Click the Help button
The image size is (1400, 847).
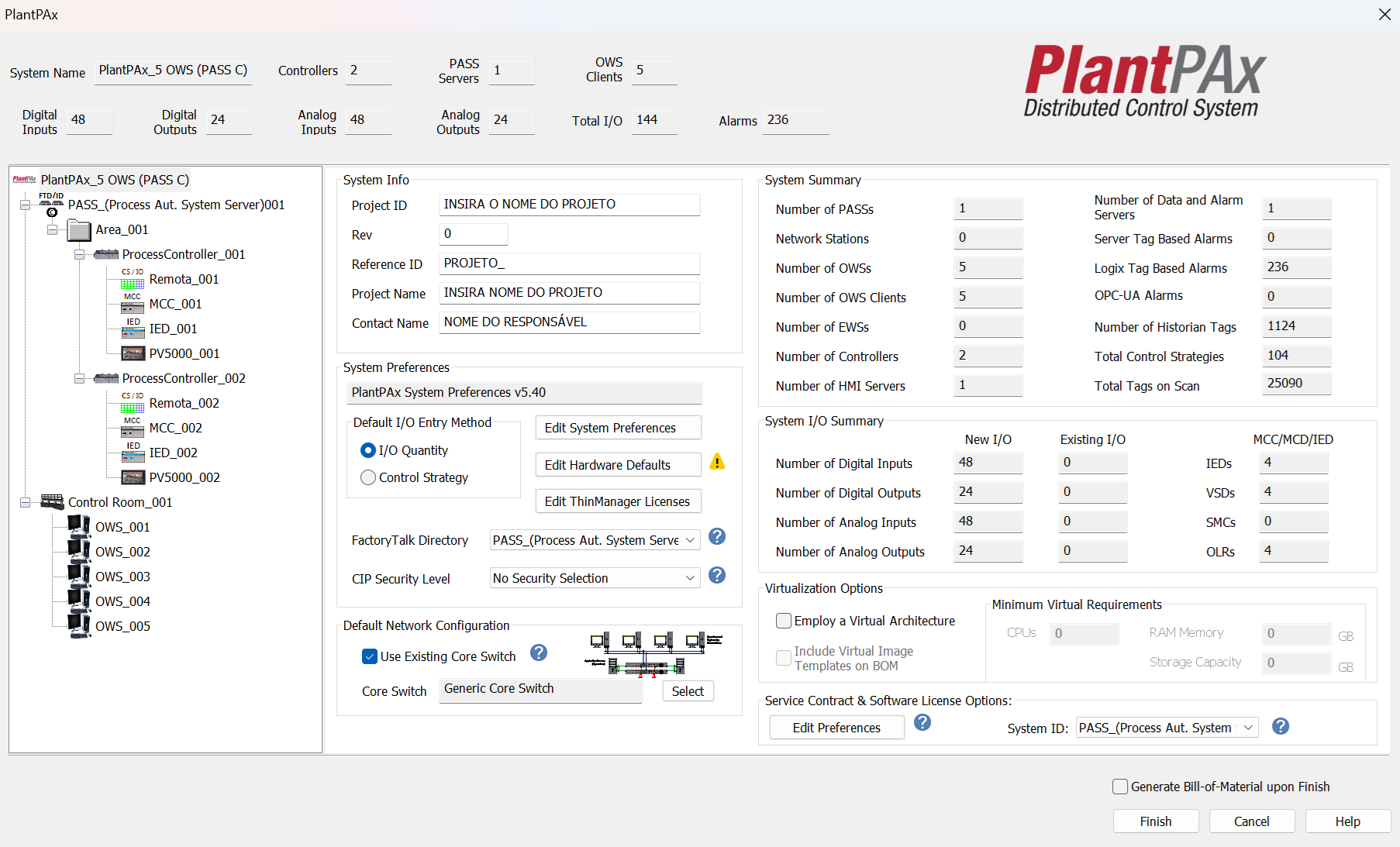click(x=1348, y=821)
